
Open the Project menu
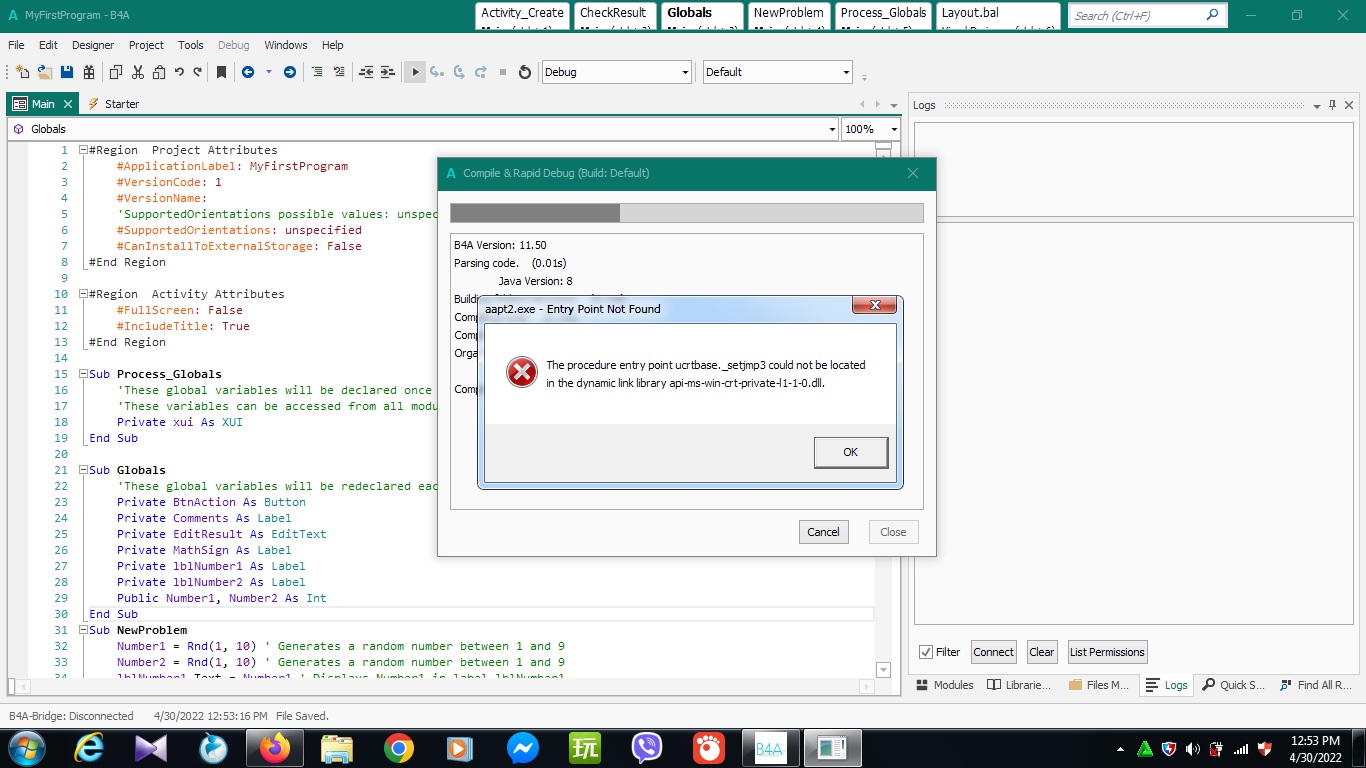pyautogui.click(x=146, y=45)
